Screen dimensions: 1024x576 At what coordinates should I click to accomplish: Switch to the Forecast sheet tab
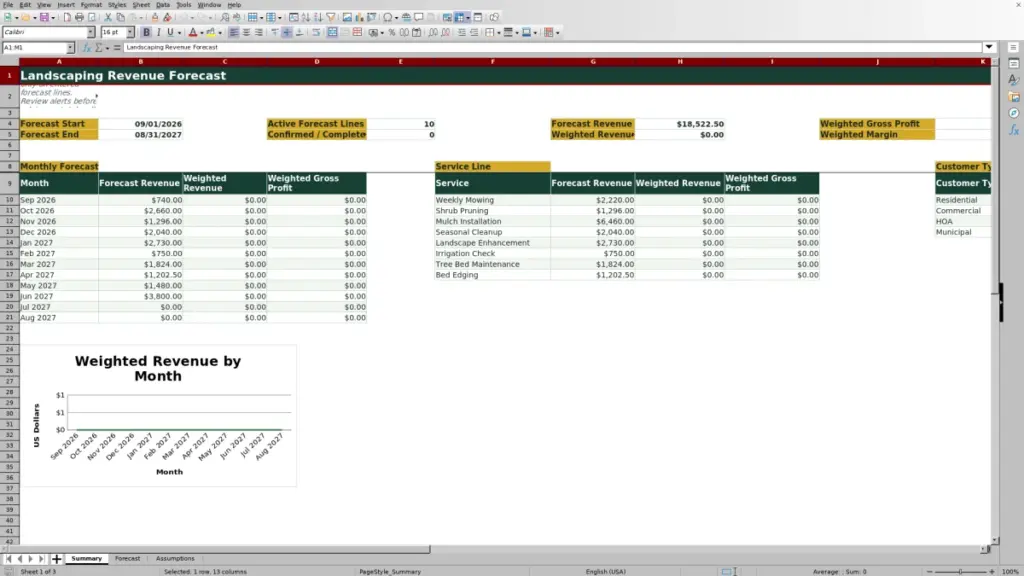127,558
